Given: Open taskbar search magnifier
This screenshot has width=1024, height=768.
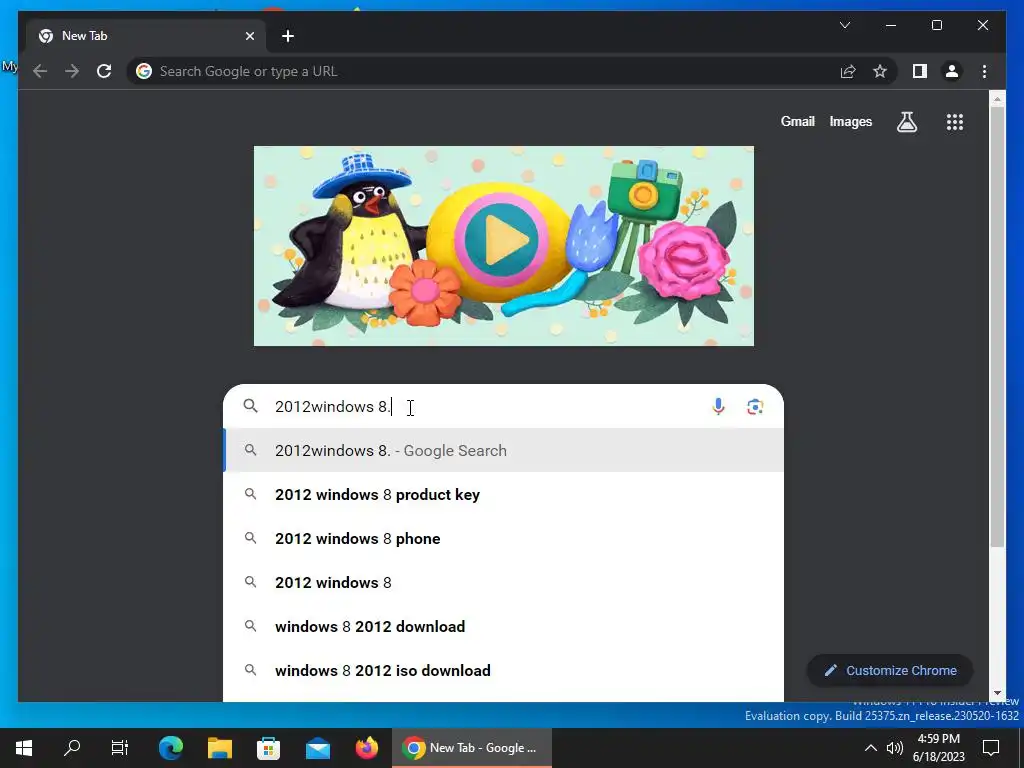Looking at the screenshot, I should click(x=72, y=748).
